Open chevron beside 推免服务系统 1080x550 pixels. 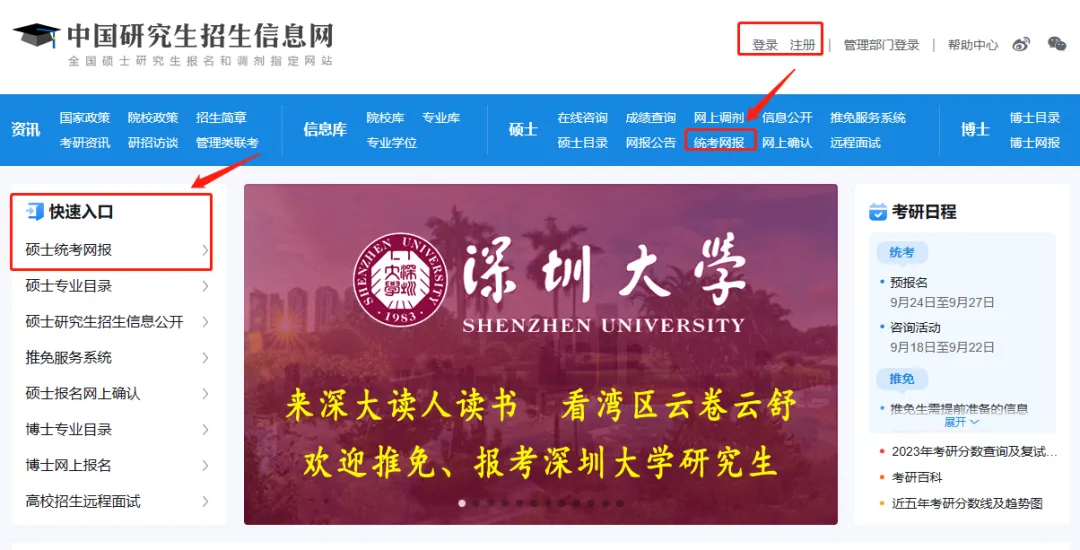205,357
